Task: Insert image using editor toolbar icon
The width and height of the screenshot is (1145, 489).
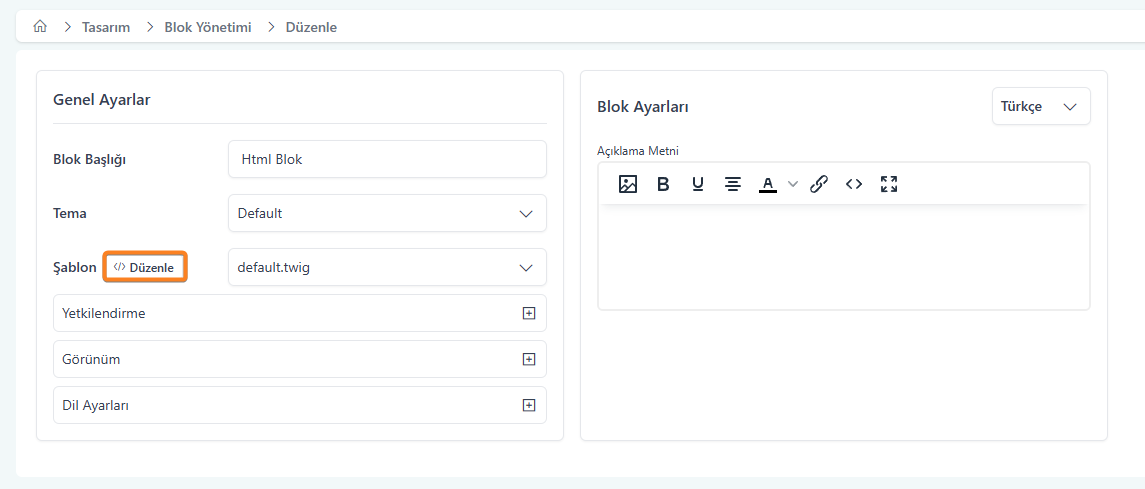Action: click(628, 184)
